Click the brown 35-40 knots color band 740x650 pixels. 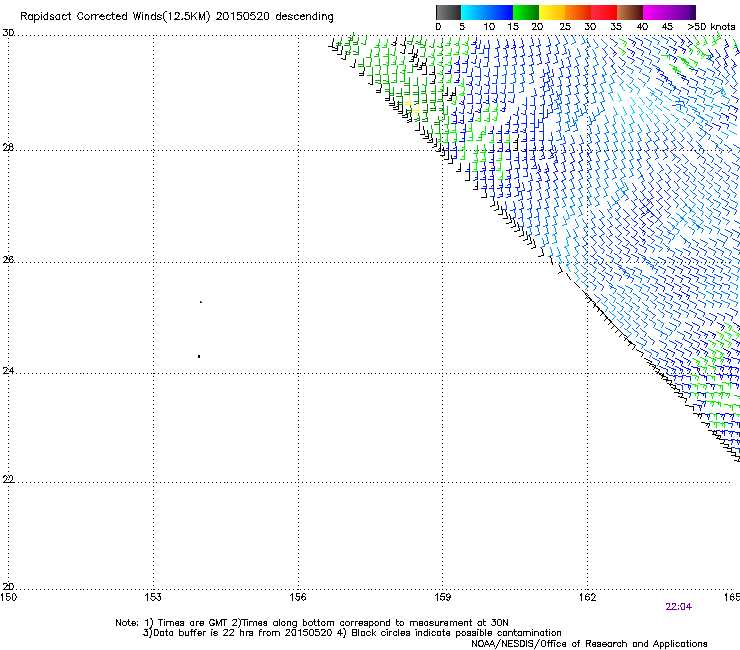[x=630, y=12]
